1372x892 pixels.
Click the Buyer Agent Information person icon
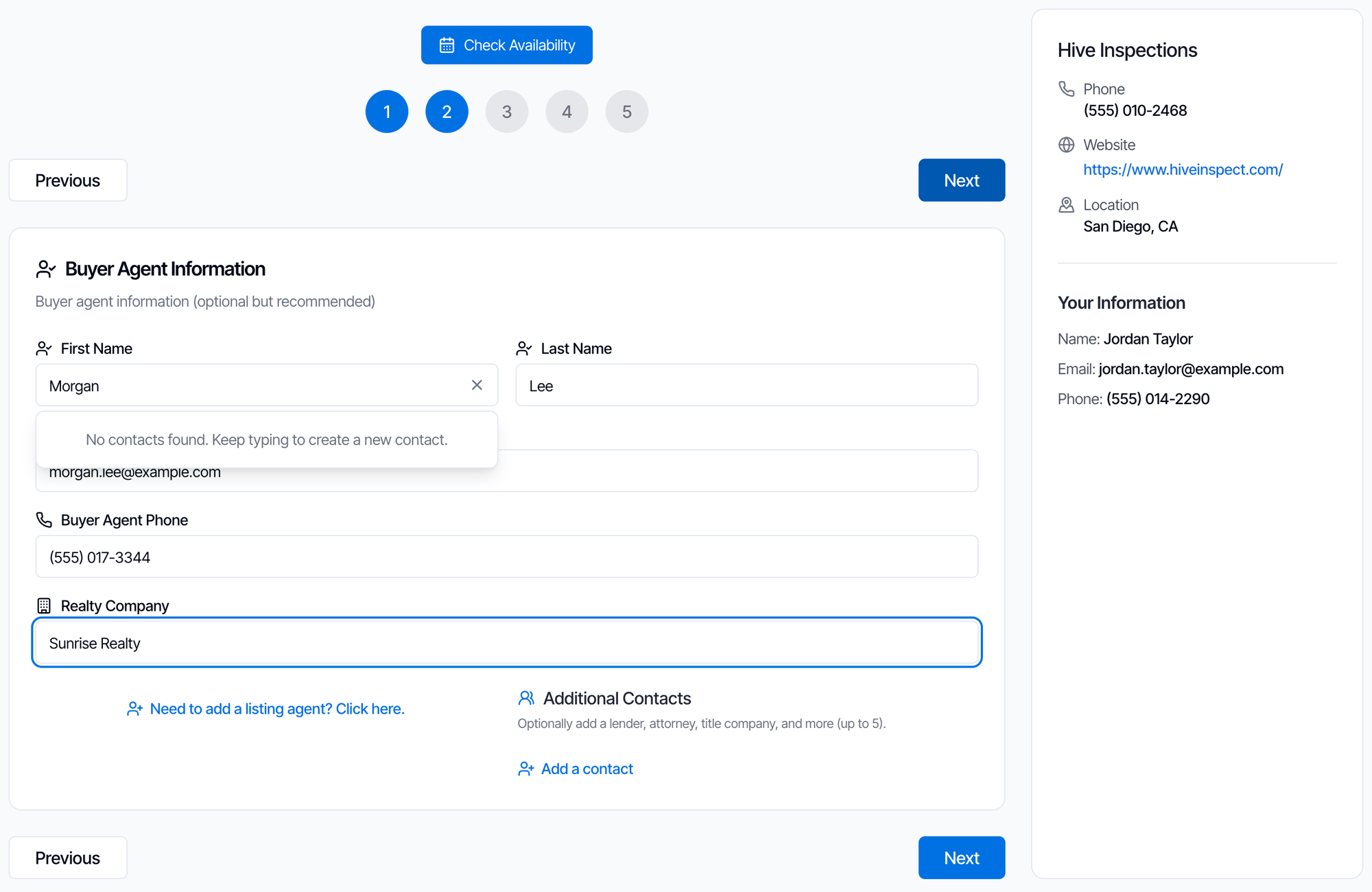point(46,269)
